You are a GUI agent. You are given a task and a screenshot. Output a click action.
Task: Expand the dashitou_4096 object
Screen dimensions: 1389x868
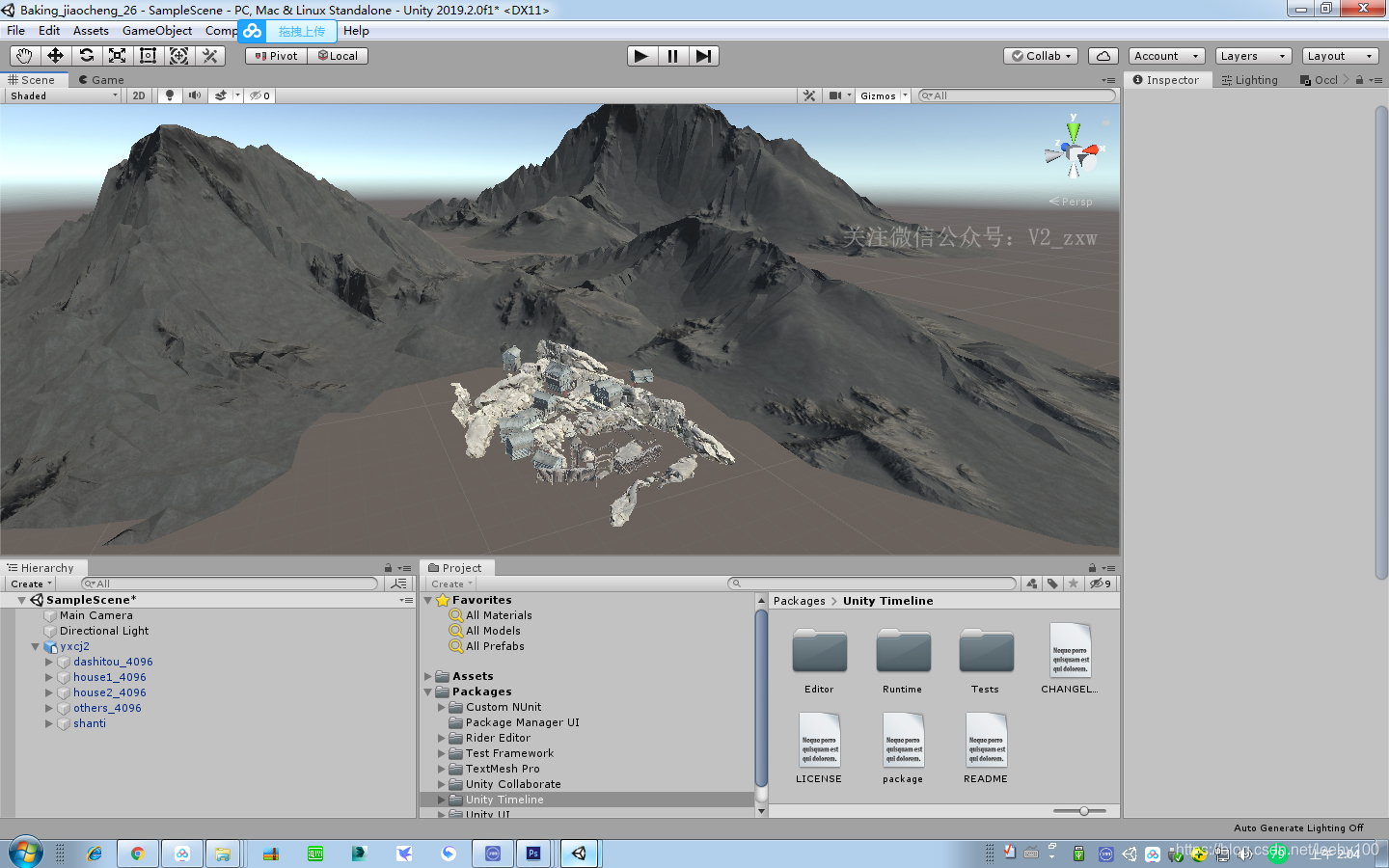49,662
